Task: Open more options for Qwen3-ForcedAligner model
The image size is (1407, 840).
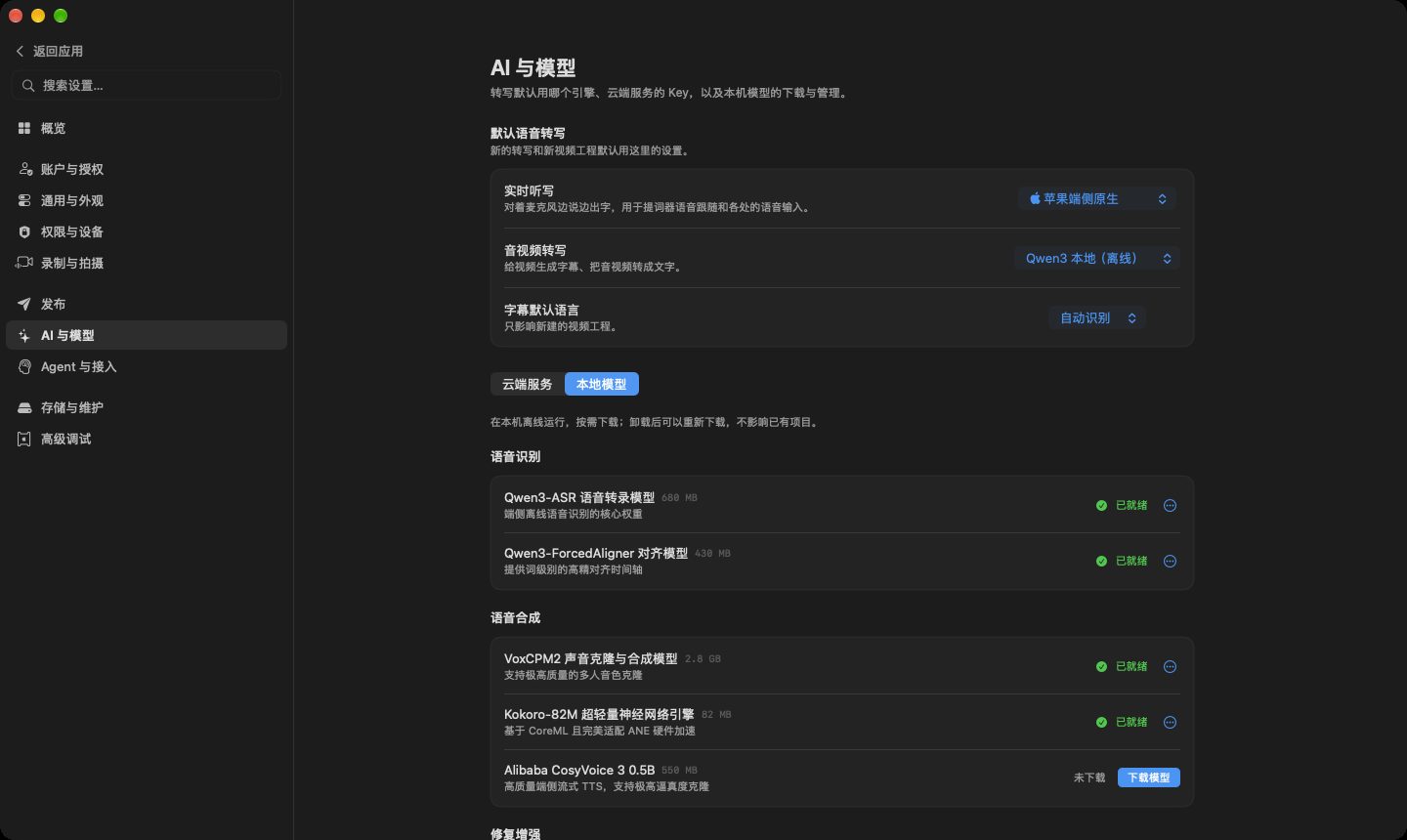Action: pyautogui.click(x=1170, y=561)
